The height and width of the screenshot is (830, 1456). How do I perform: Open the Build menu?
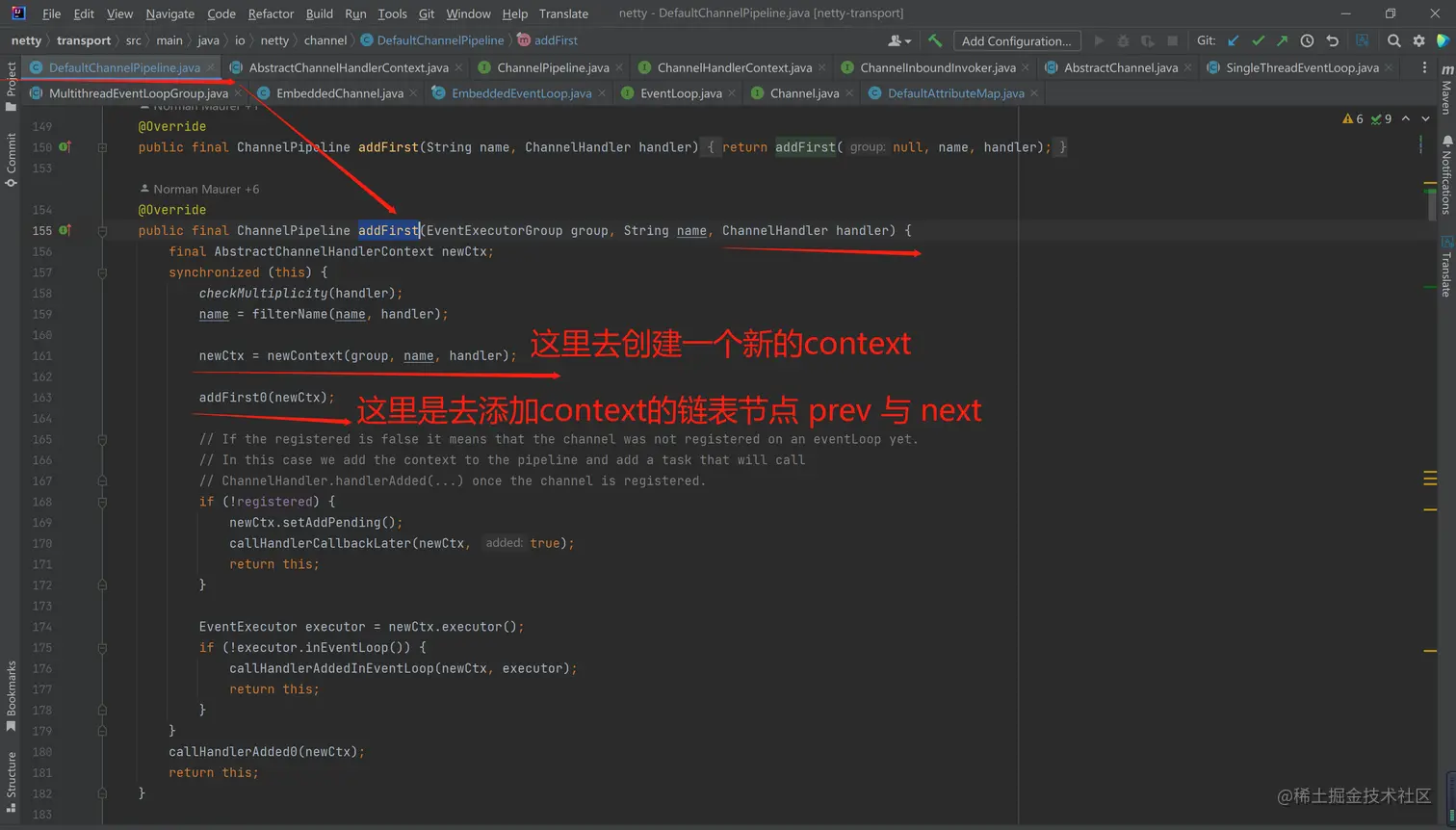(x=319, y=13)
